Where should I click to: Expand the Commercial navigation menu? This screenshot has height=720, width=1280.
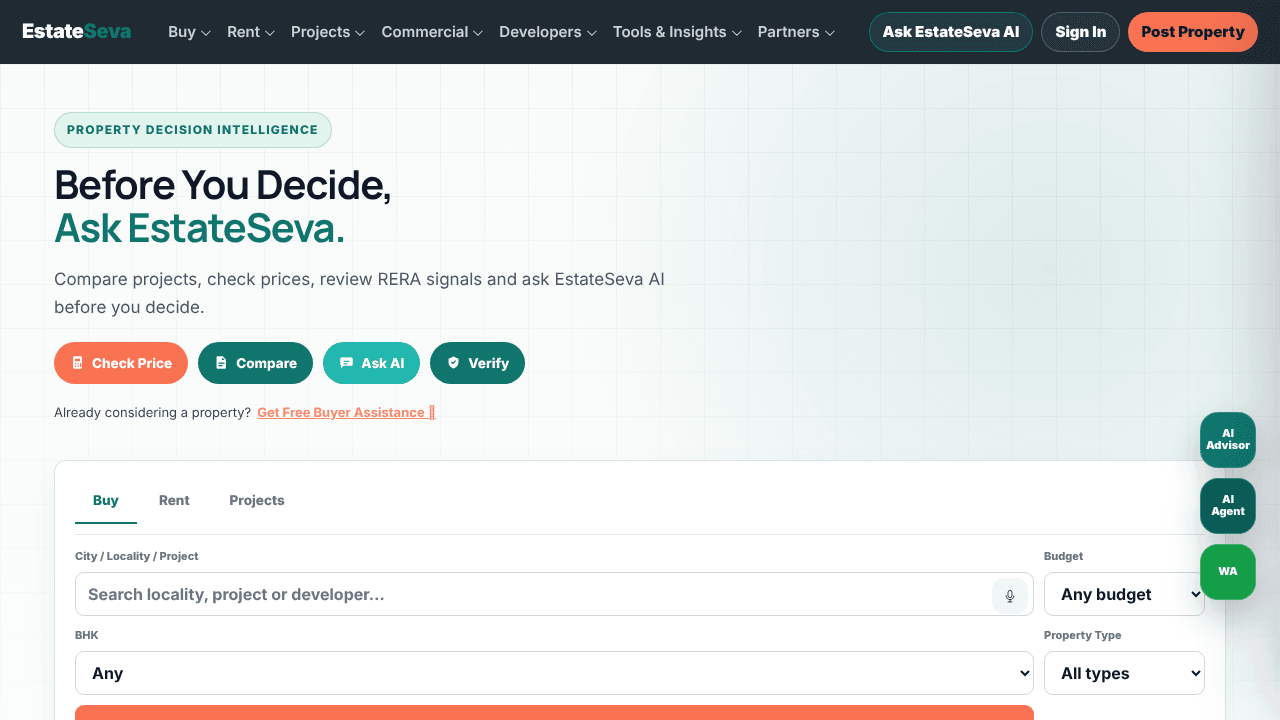pyautogui.click(x=432, y=32)
